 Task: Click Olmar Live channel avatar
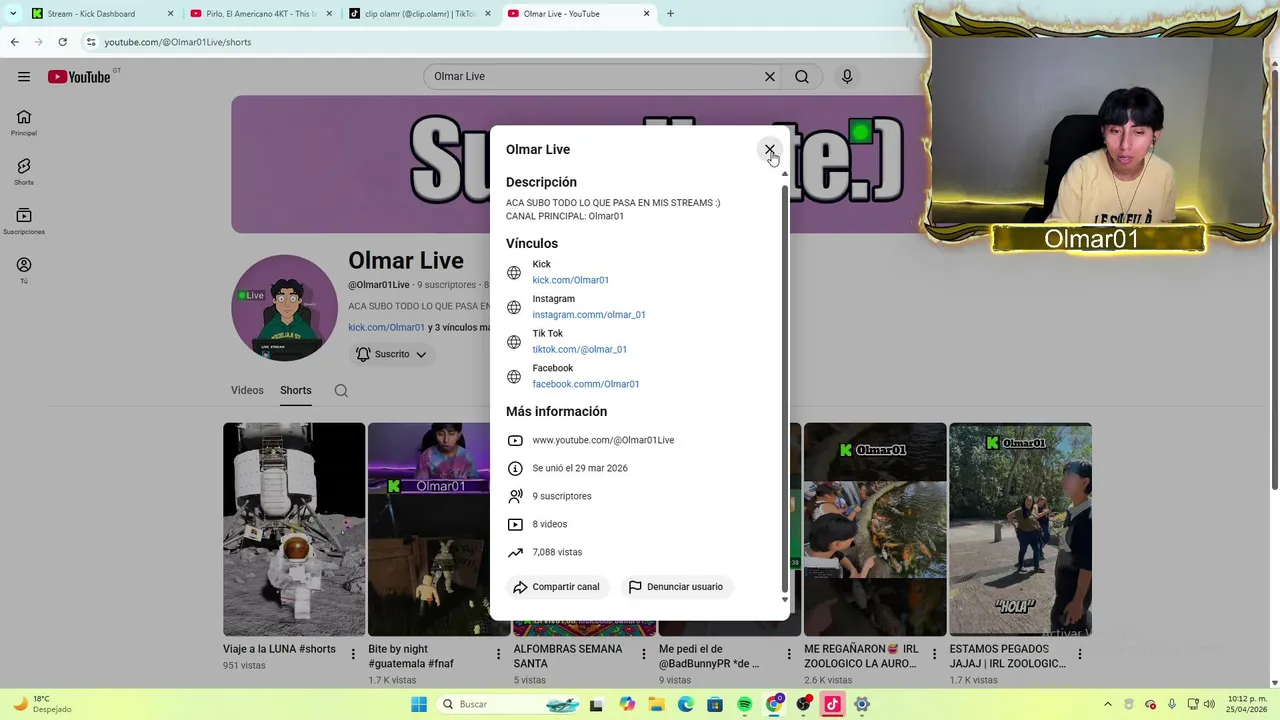(284, 307)
